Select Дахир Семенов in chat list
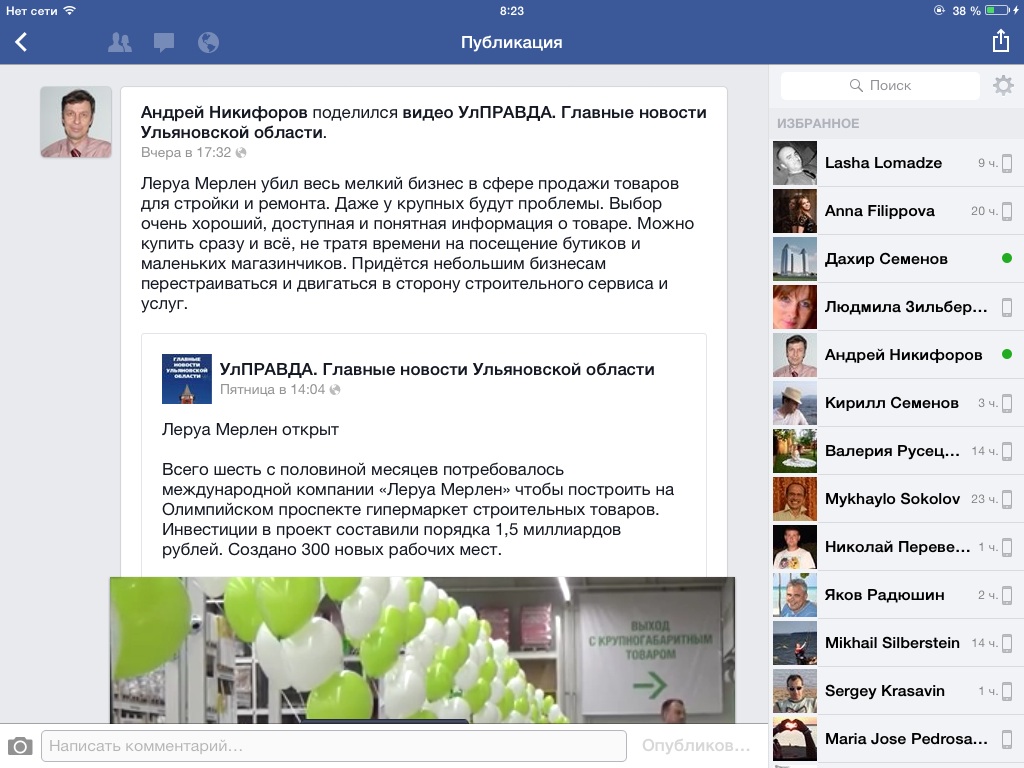 point(886,259)
